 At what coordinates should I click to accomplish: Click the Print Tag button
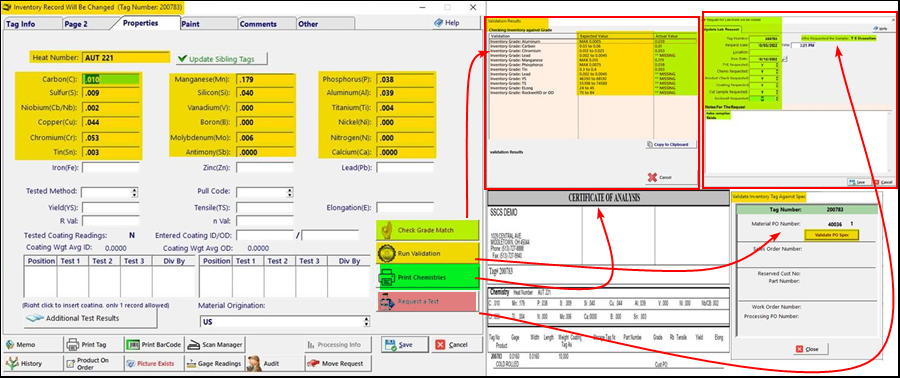click(92, 345)
